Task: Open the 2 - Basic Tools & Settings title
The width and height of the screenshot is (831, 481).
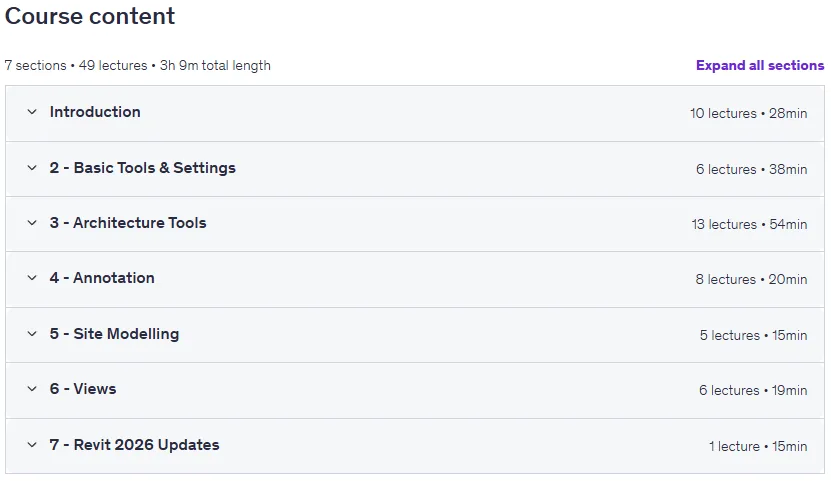Action: [143, 168]
